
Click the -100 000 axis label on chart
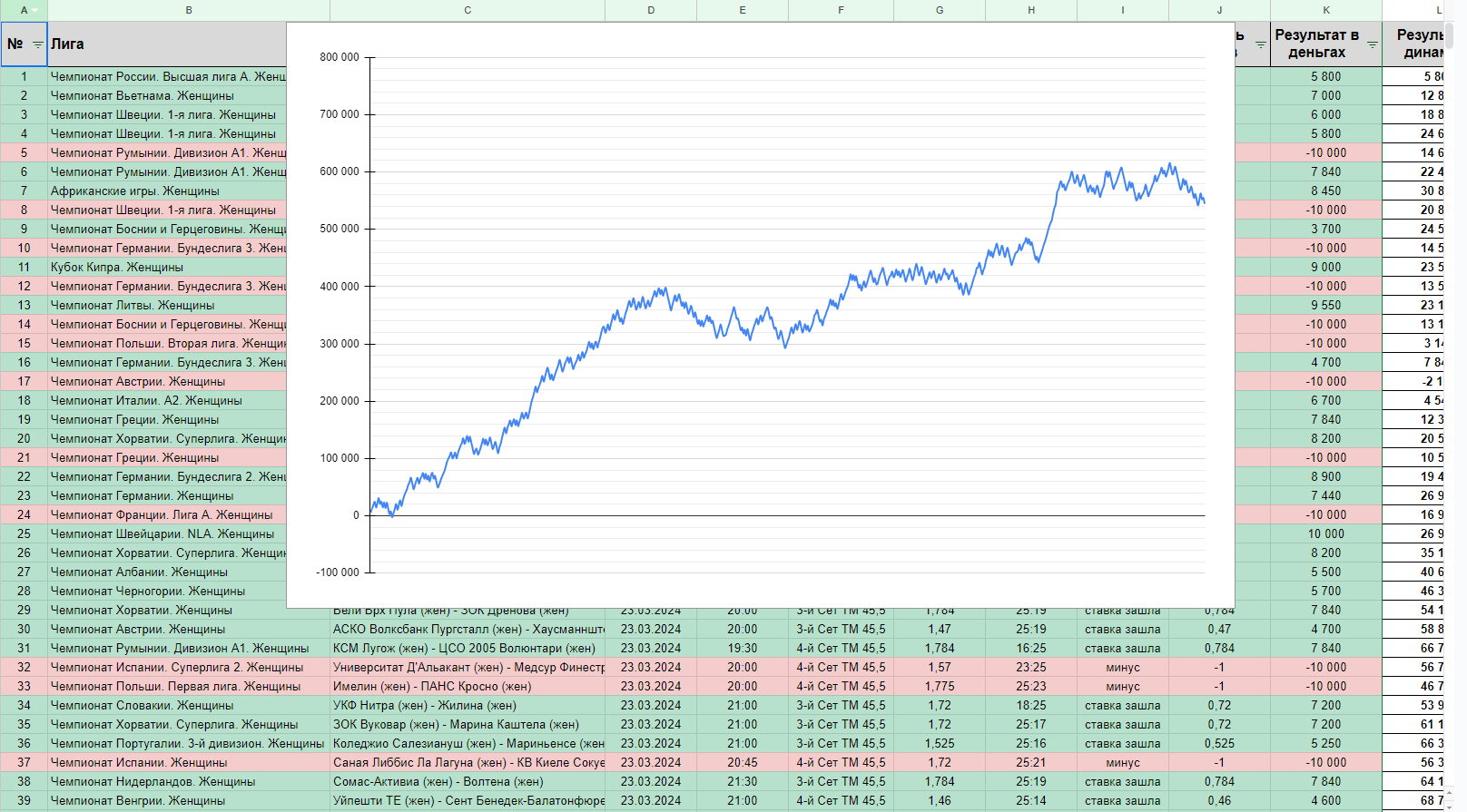[338, 572]
